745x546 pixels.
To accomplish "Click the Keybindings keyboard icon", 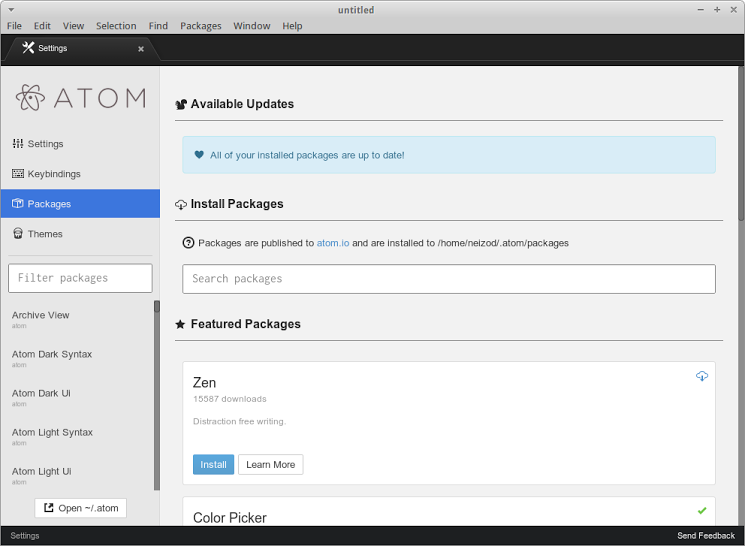I will pos(18,173).
